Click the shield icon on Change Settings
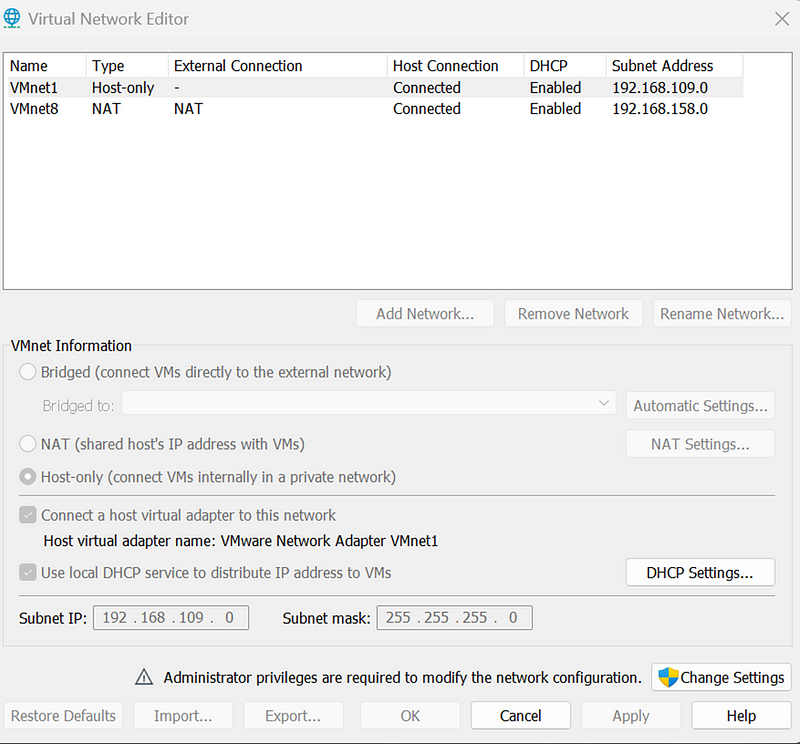 (668, 677)
